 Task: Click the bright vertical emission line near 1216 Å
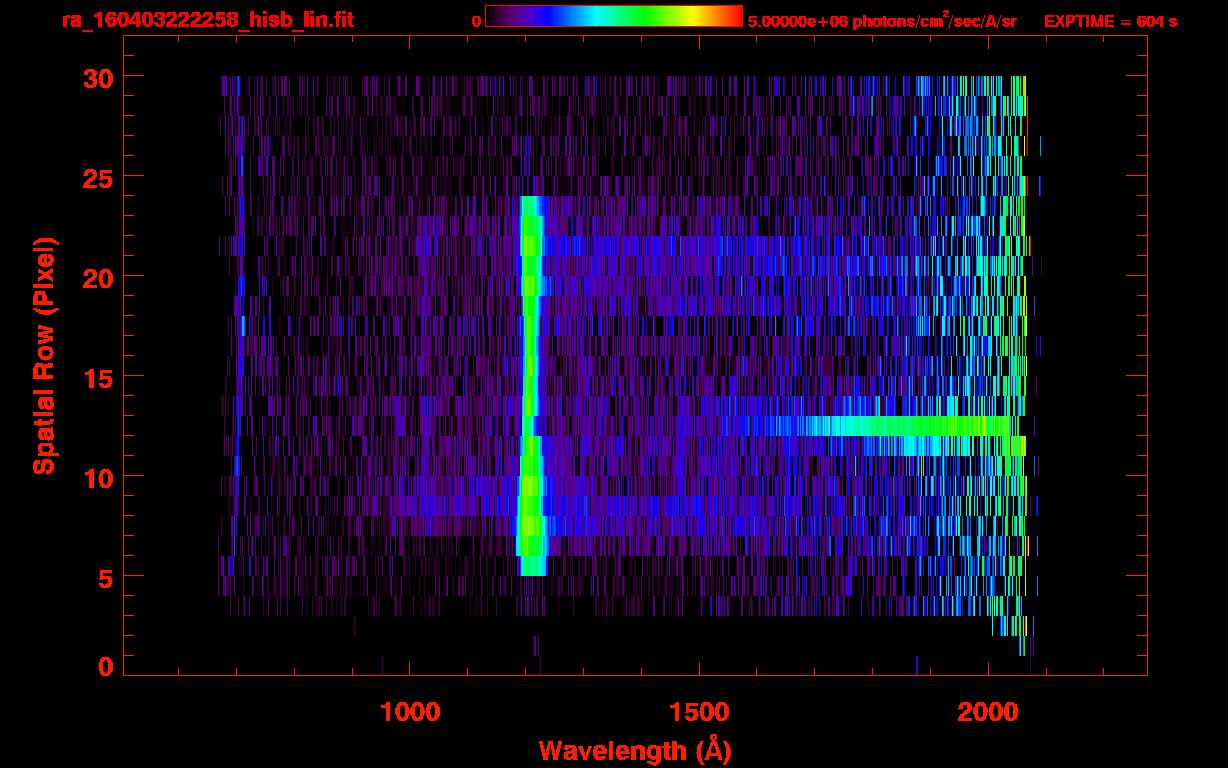530,385
